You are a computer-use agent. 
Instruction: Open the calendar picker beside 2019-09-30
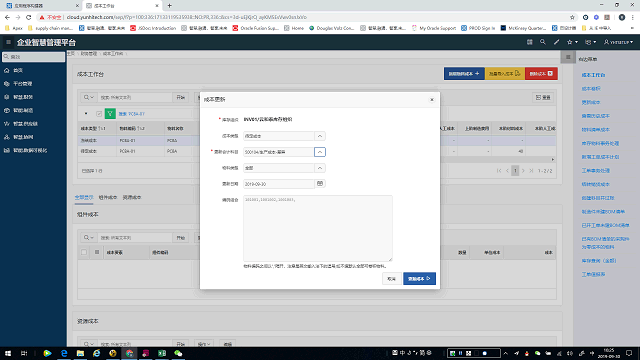pos(320,184)
